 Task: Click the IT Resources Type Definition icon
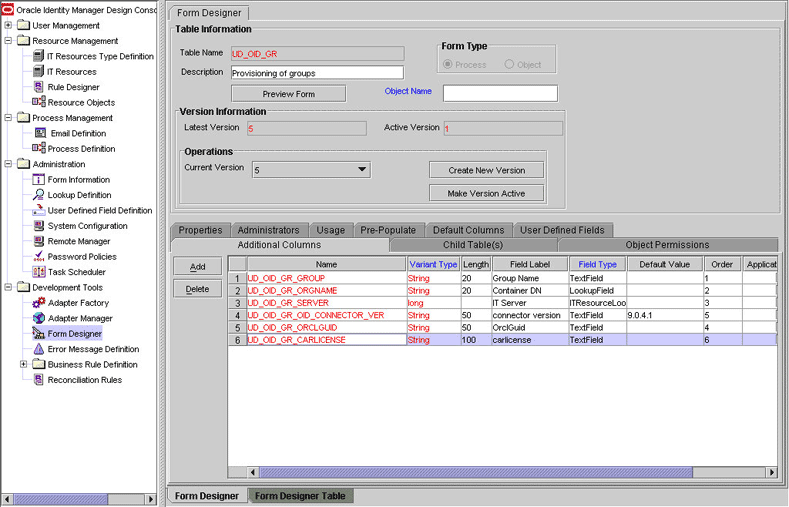(38, 56)
